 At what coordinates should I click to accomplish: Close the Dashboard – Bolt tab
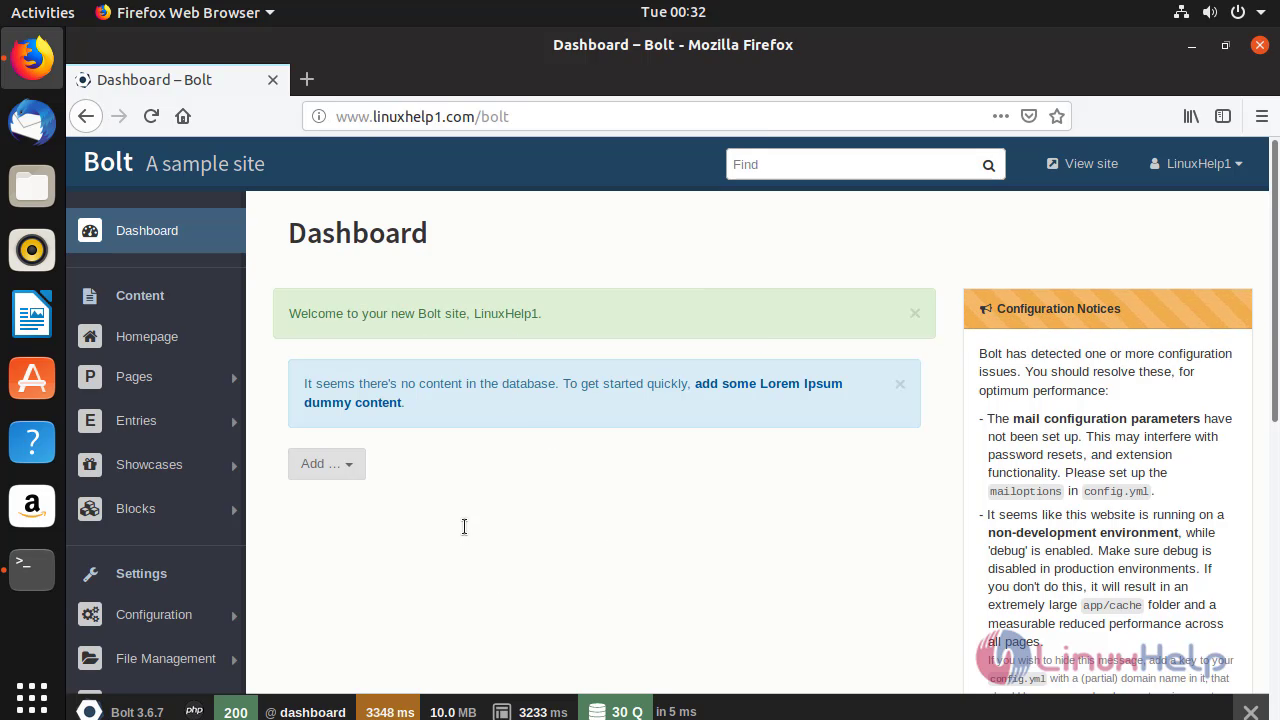tap(273, 80)
